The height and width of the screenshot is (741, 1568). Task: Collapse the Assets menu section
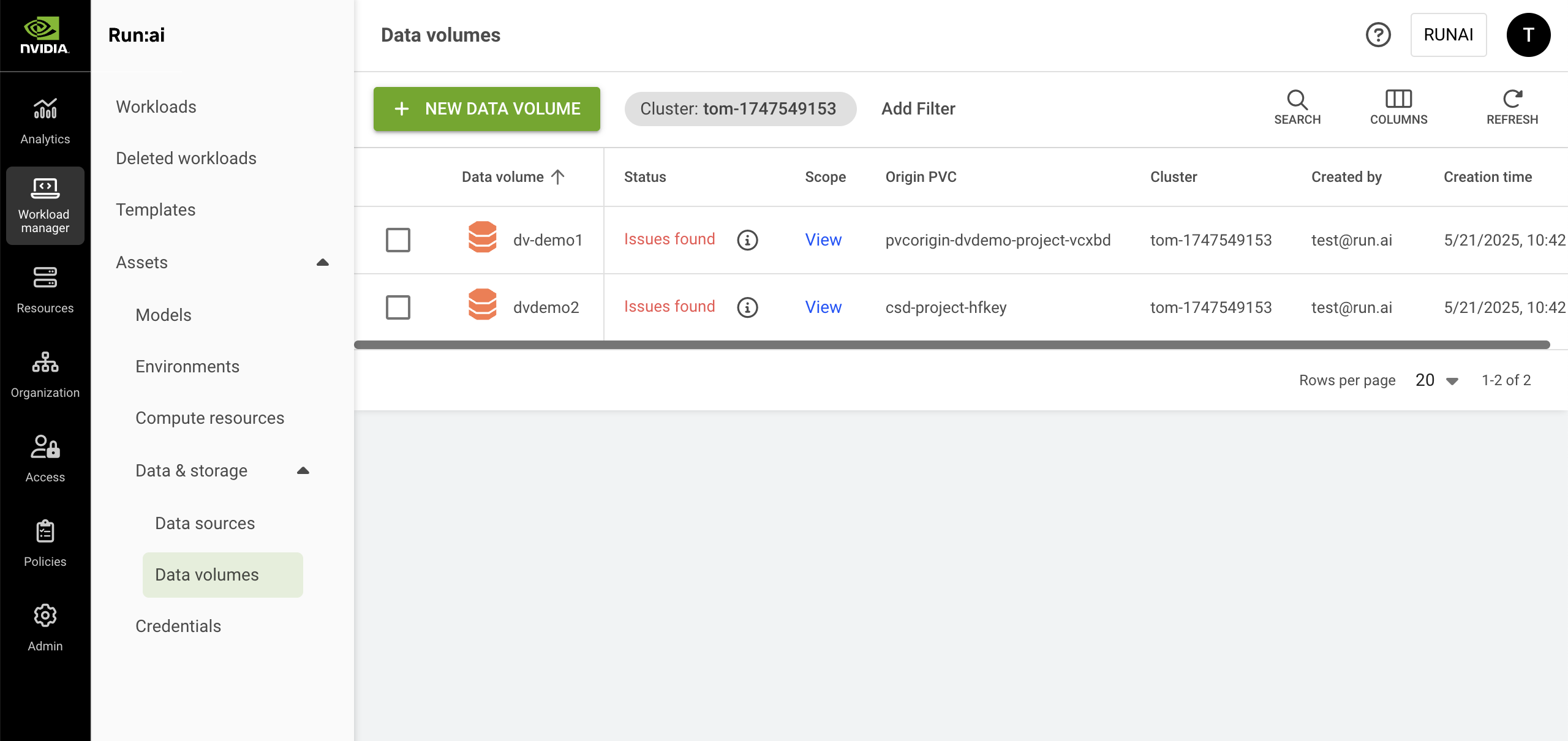[x=322, y=263]
